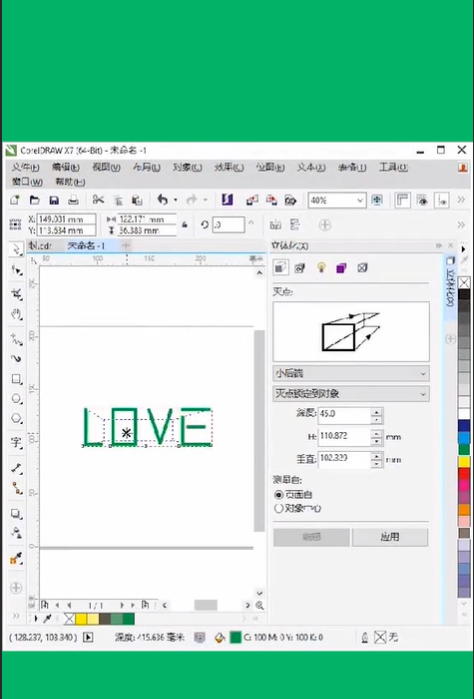Image resolution: width=474 pixels, height=699 pixels.
Task: Click the rotation angle input field
Action: coord(228,225)
